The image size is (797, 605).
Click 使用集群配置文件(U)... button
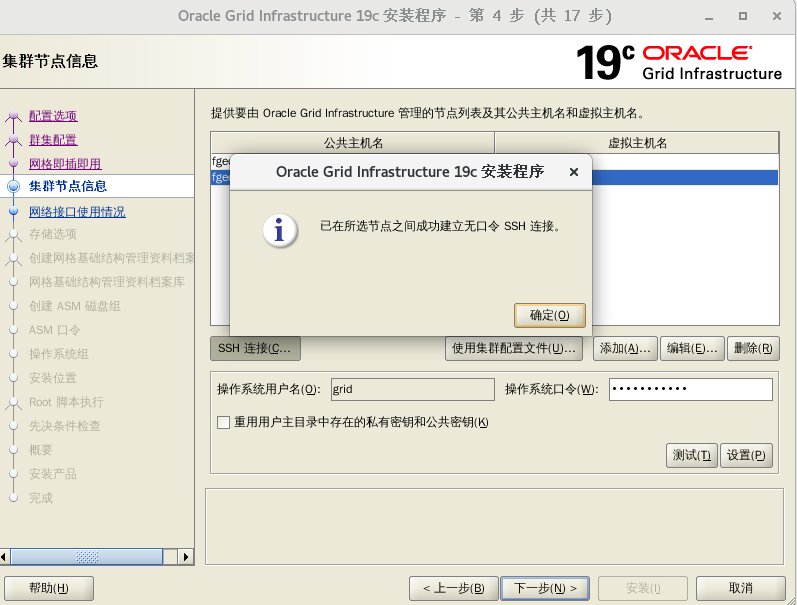[x=513, y=348]
